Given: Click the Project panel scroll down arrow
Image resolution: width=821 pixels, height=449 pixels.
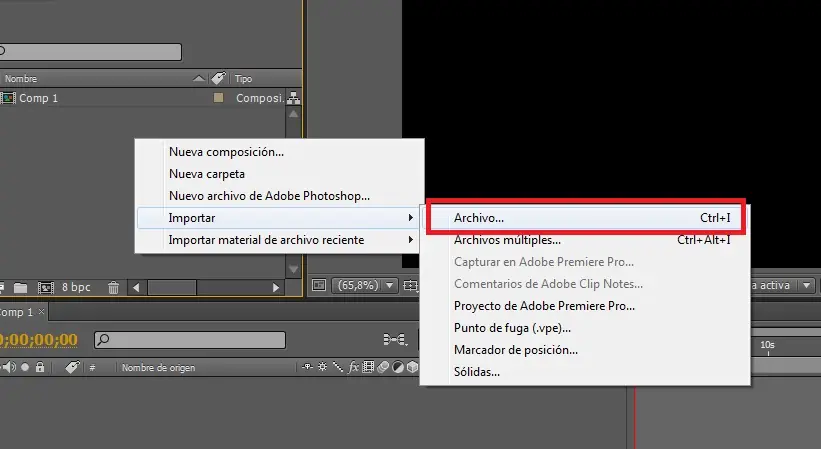Looking at the screenshot, I should point(293,269).
